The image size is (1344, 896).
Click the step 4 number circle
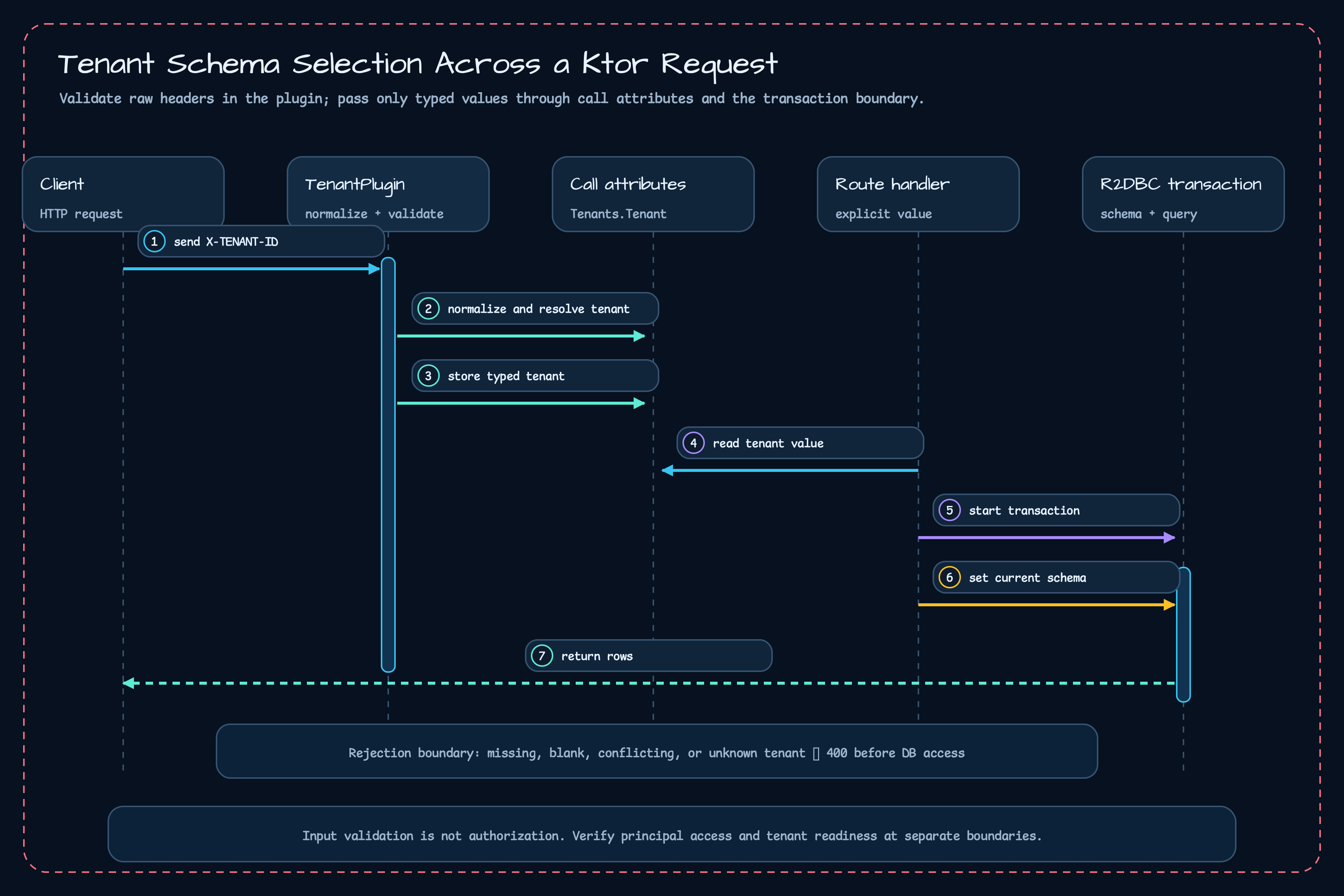coord(694,443)
